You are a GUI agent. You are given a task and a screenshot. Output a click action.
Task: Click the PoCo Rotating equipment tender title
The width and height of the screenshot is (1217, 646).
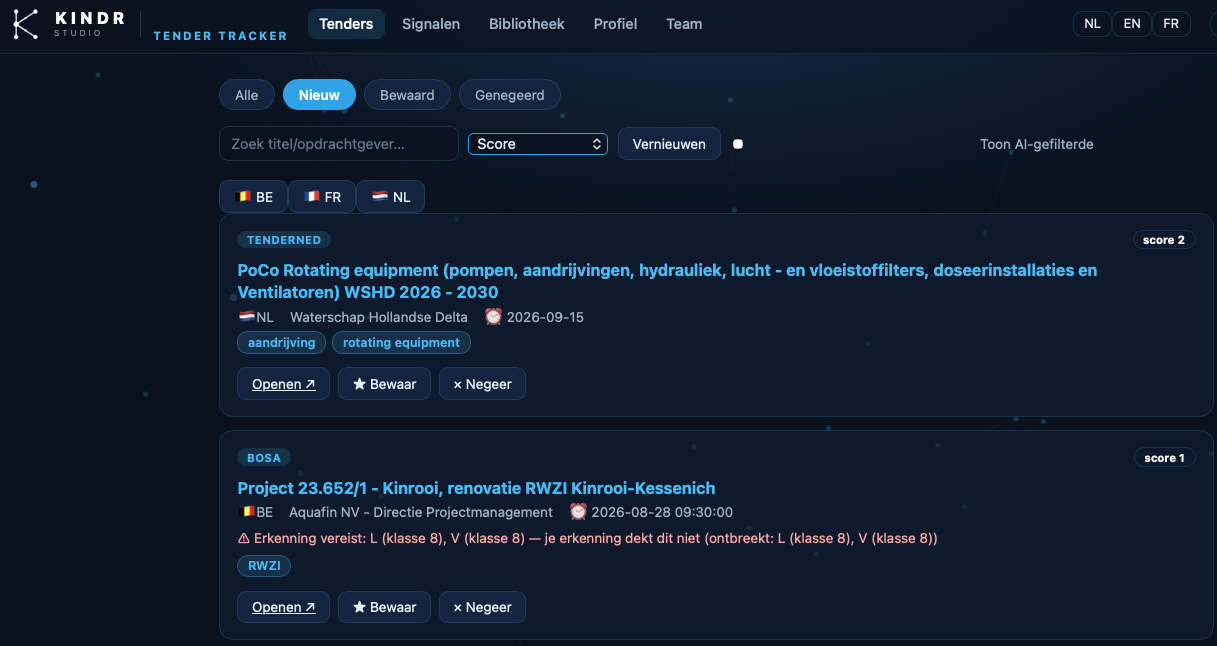(667, 281)
